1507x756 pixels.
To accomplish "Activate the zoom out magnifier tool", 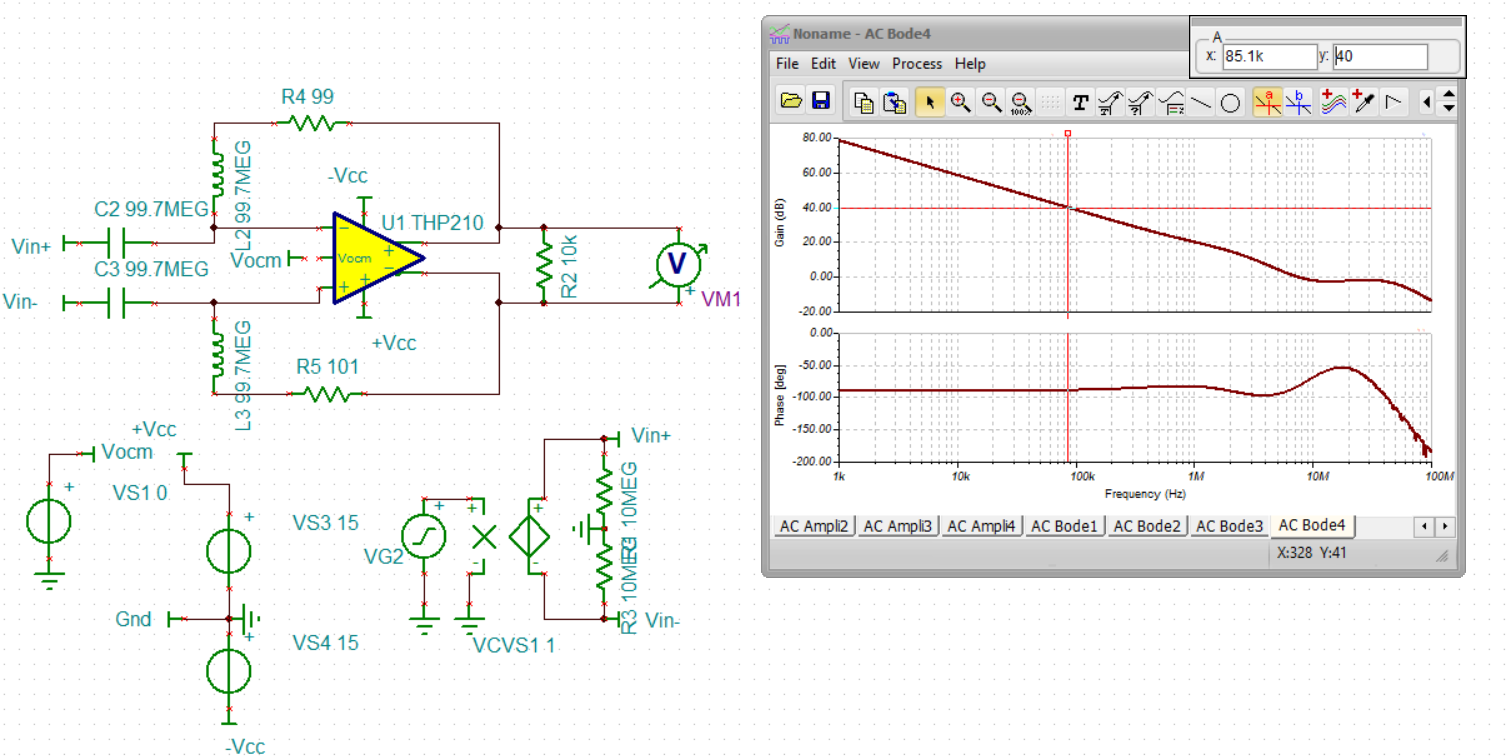I will pyautogui.click(x=991, y=102).
